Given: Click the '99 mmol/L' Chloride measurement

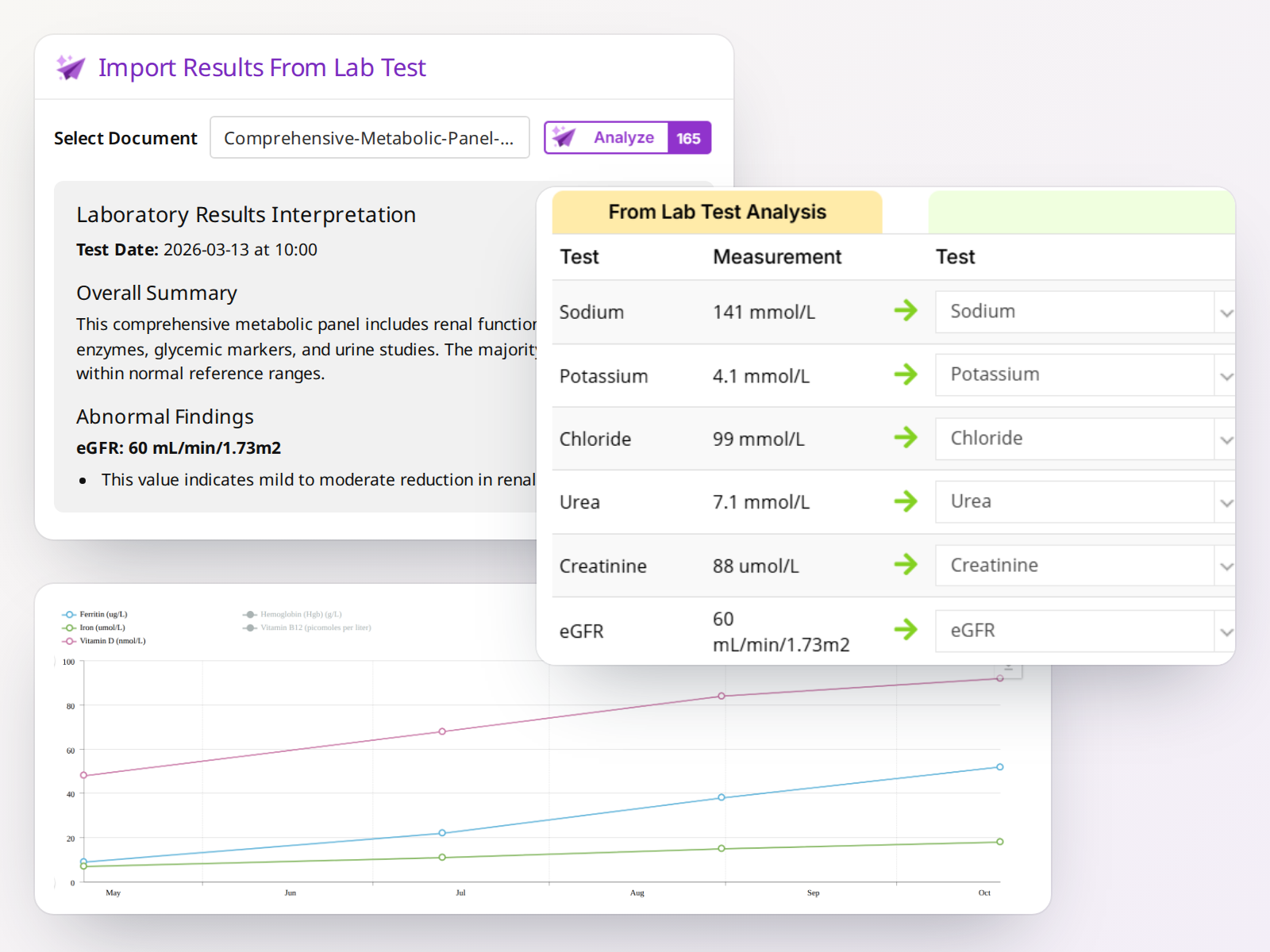Looking at the screenshot, I should pos(759,439).
